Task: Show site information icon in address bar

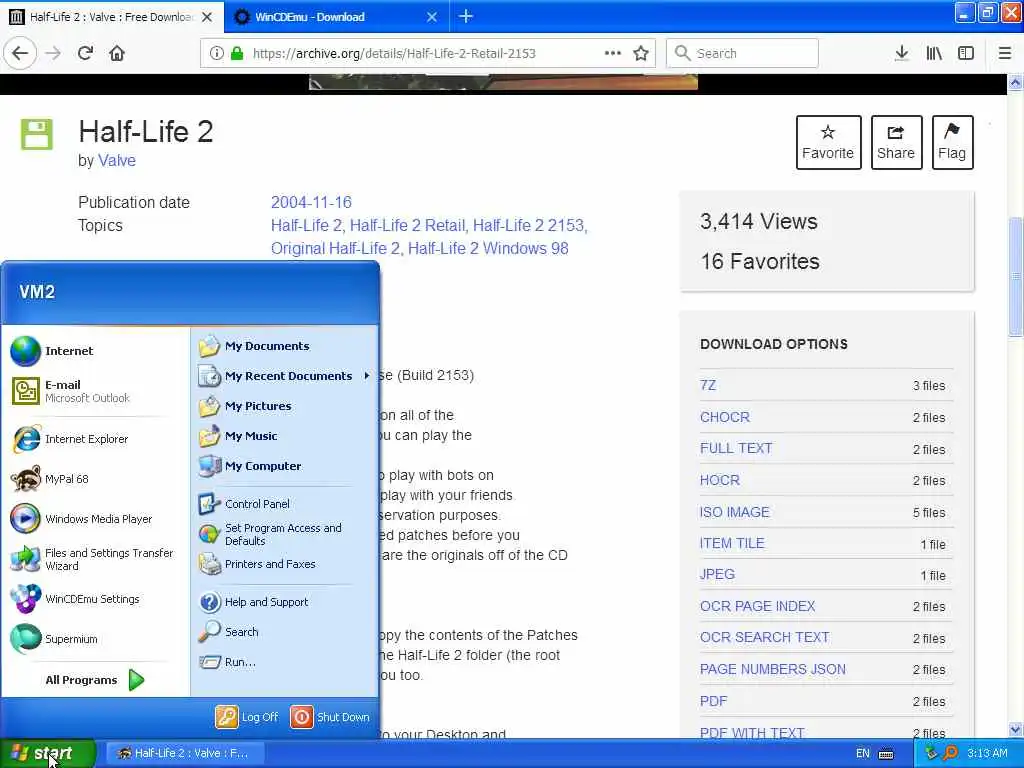Action: [x=216, y=54]
